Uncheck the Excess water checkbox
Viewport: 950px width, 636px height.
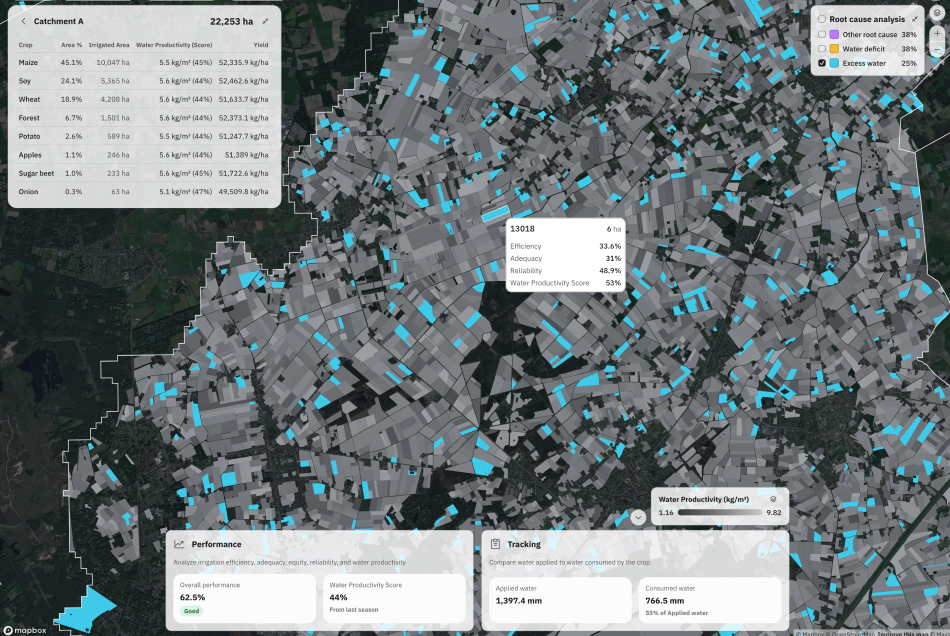pyautogui.click(x=822, y=63)
